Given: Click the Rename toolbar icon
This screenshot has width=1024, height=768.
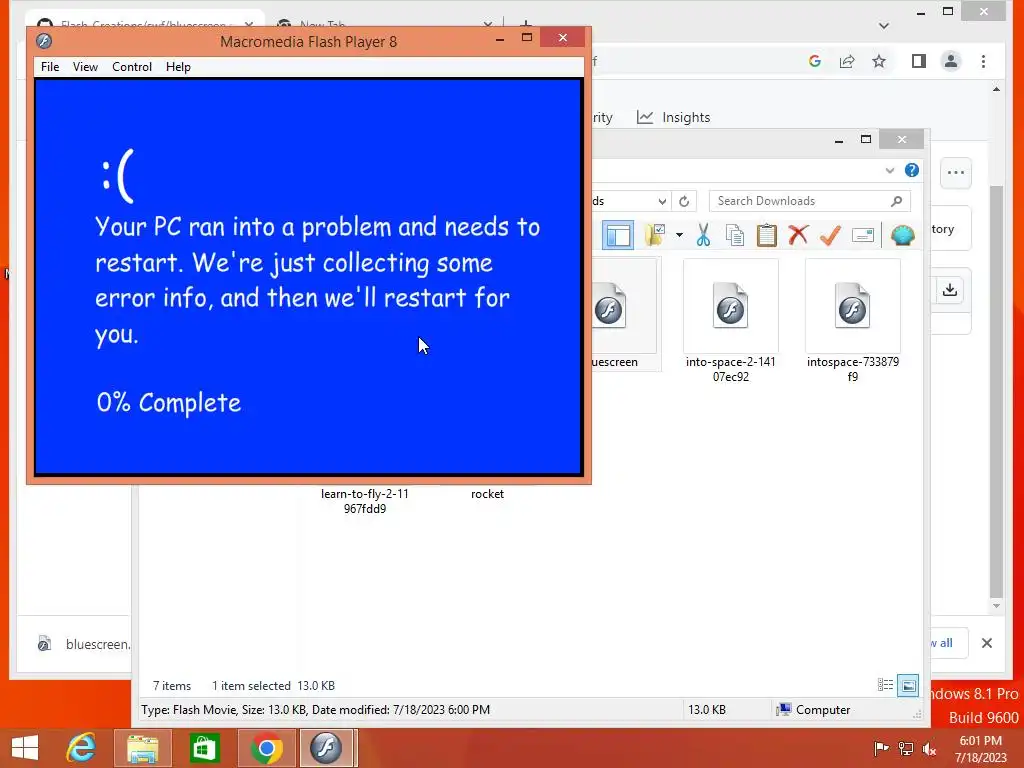Looking at the screenshot, I should coord(863,235).
